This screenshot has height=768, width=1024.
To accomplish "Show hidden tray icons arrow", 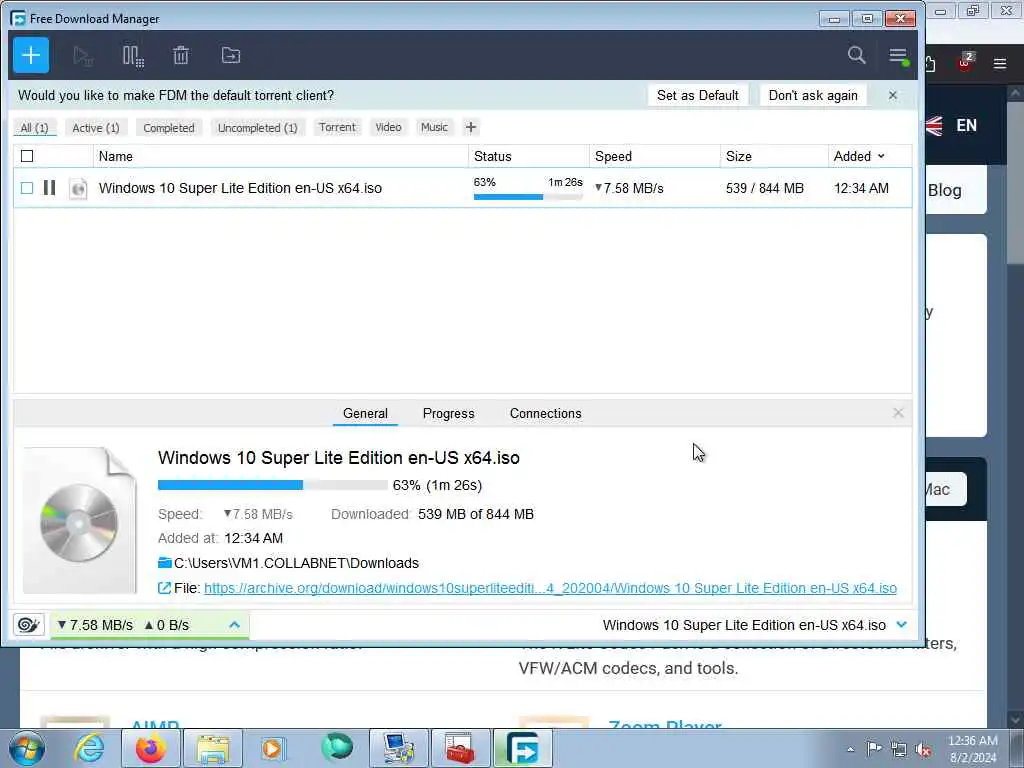I will [x=850, y=749].
